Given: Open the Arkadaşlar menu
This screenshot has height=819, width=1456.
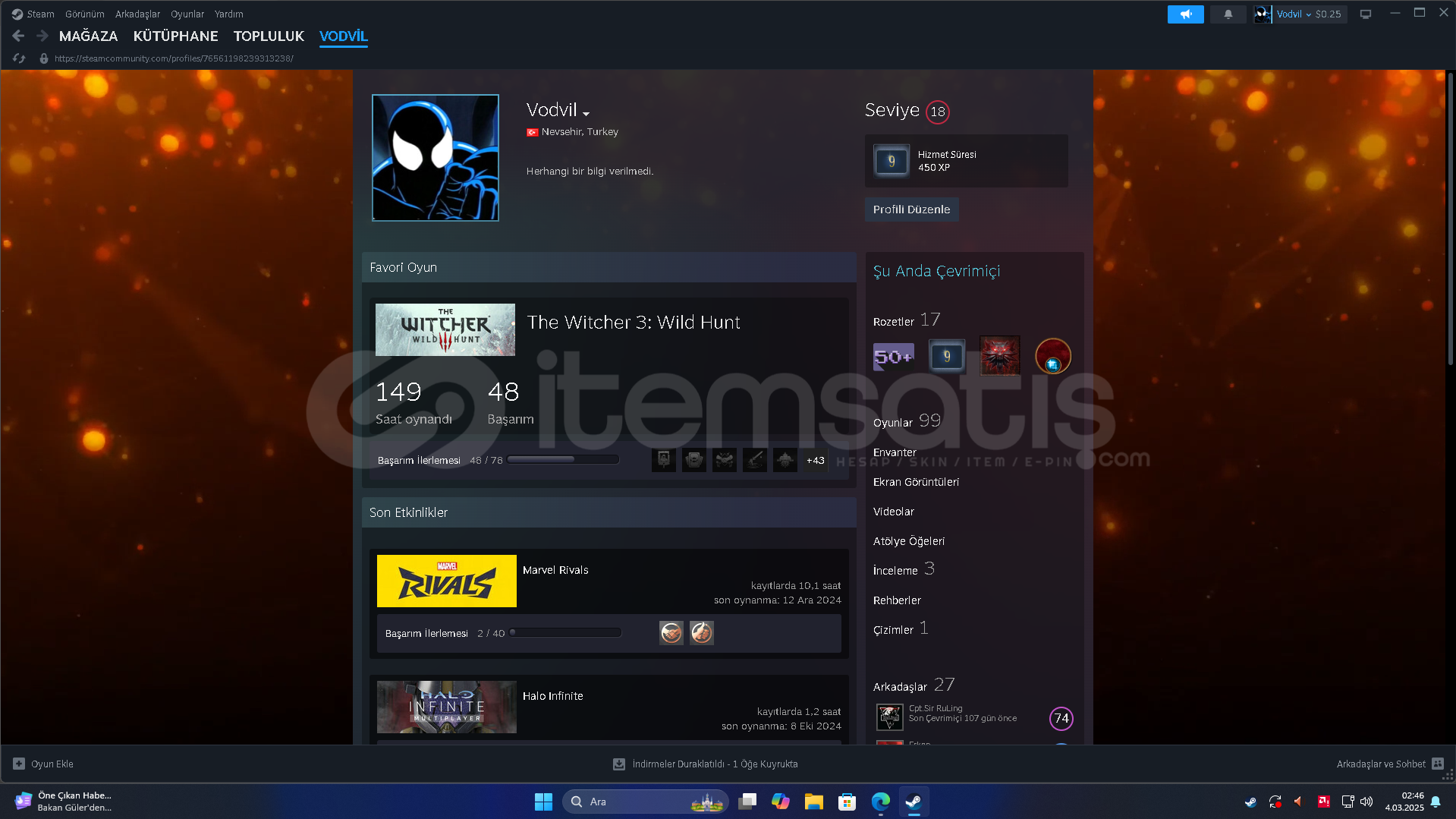Looking at the screenshot, I should coord(137,14).
